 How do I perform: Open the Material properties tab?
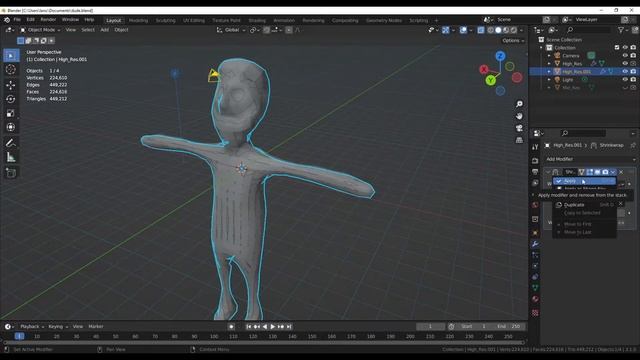(x=535, y=299)
